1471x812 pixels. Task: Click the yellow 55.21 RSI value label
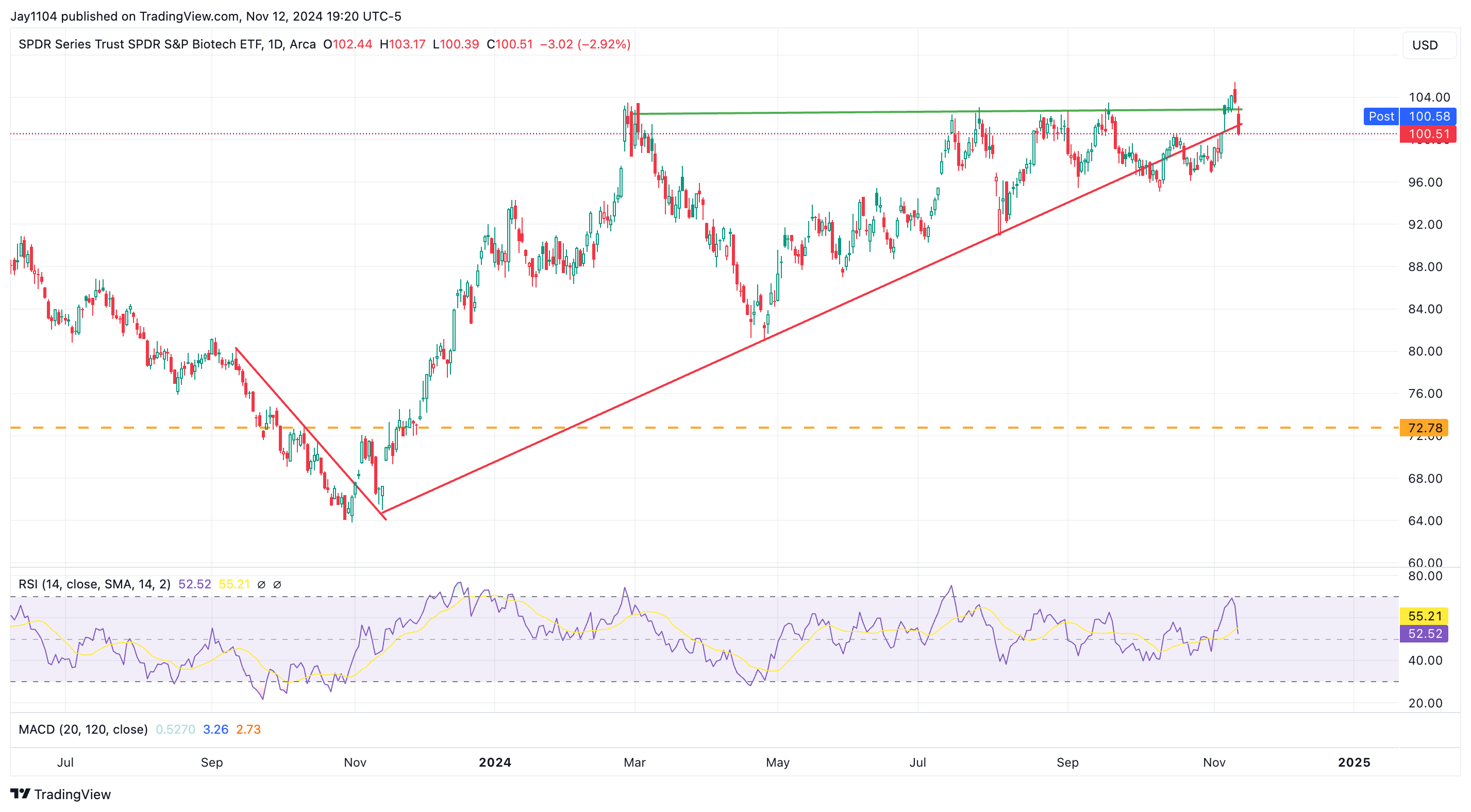(x=1424, y=616)
